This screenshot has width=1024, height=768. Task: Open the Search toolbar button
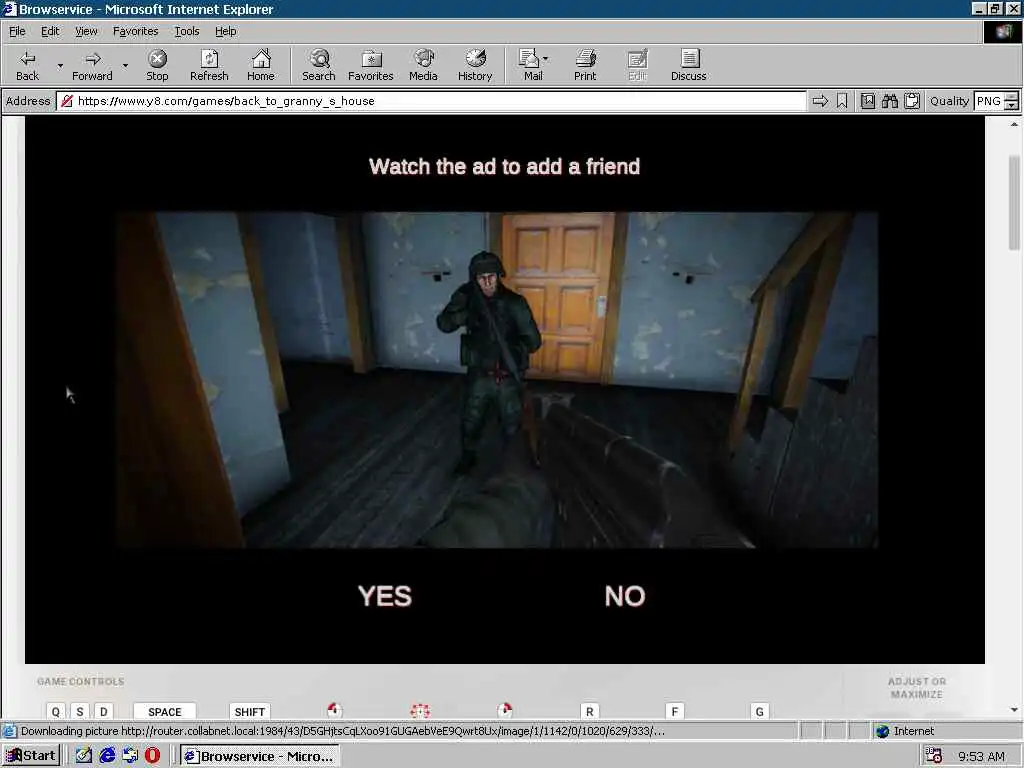pyautogui.click(x=319, y=65)
